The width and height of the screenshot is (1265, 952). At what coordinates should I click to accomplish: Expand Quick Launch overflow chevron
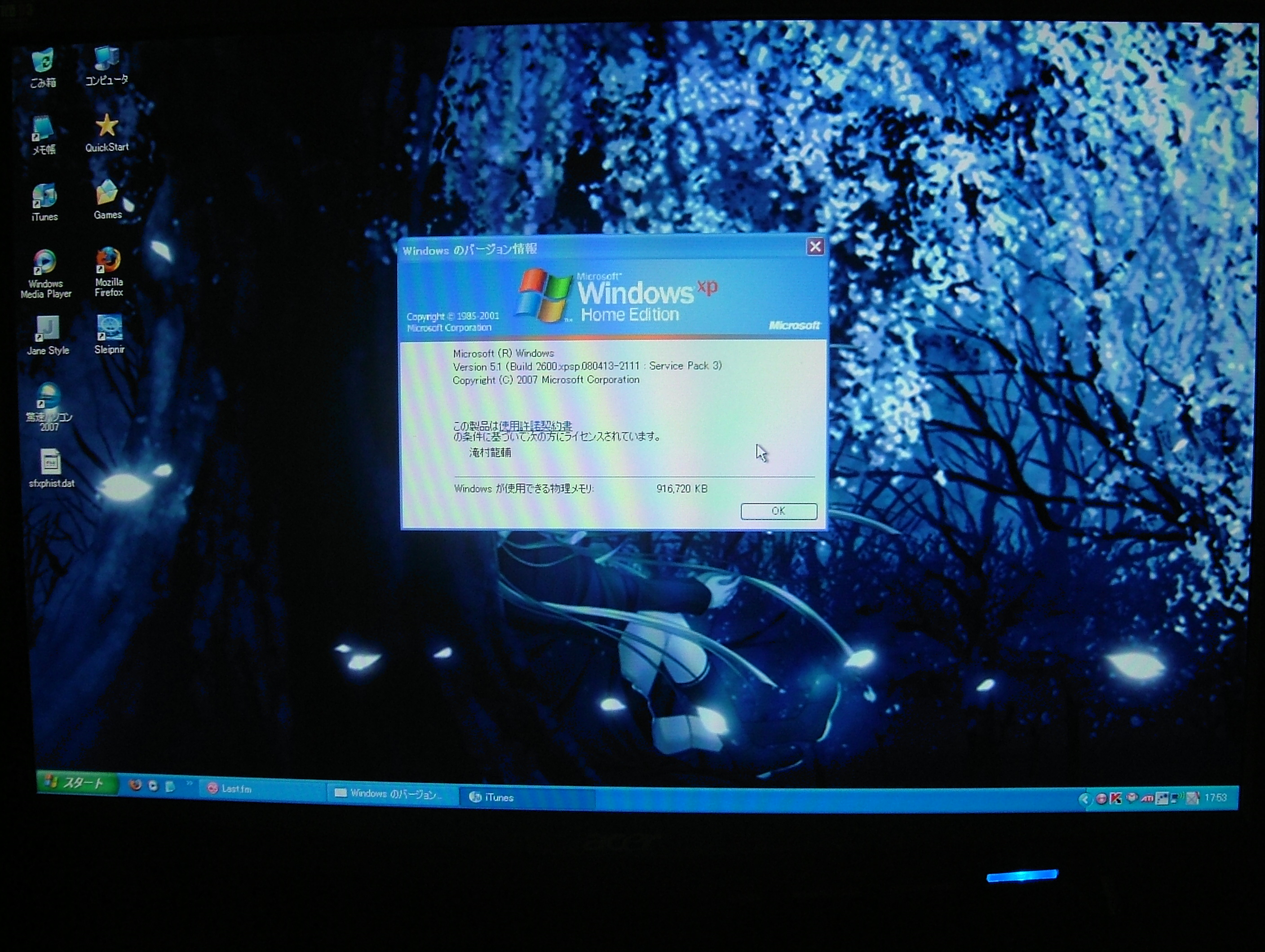pyautogui.click(x=189, y=784)
